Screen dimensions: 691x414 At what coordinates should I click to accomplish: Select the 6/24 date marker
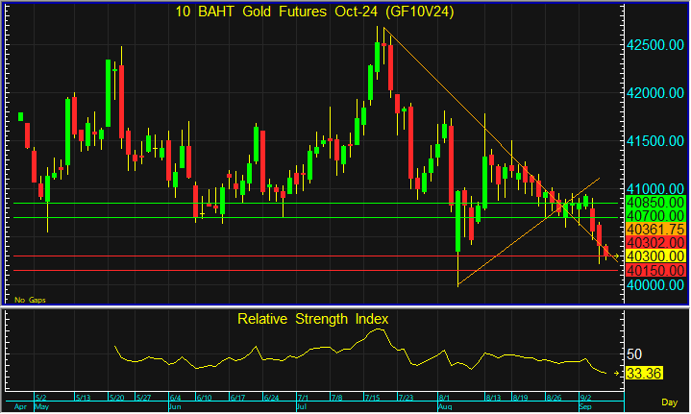point(271,398)
